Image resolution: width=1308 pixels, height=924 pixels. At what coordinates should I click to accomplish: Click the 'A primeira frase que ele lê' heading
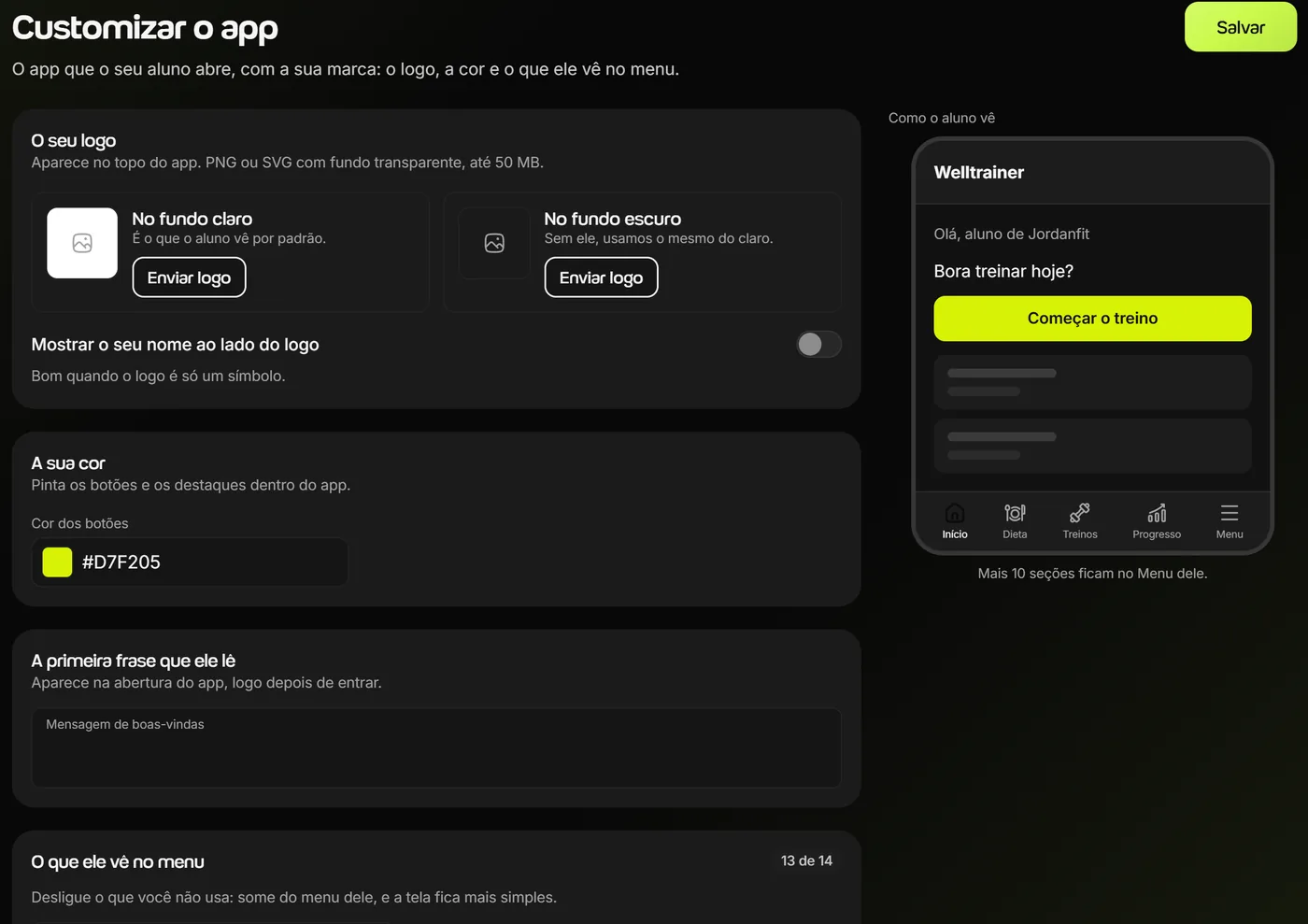(134, 661)
